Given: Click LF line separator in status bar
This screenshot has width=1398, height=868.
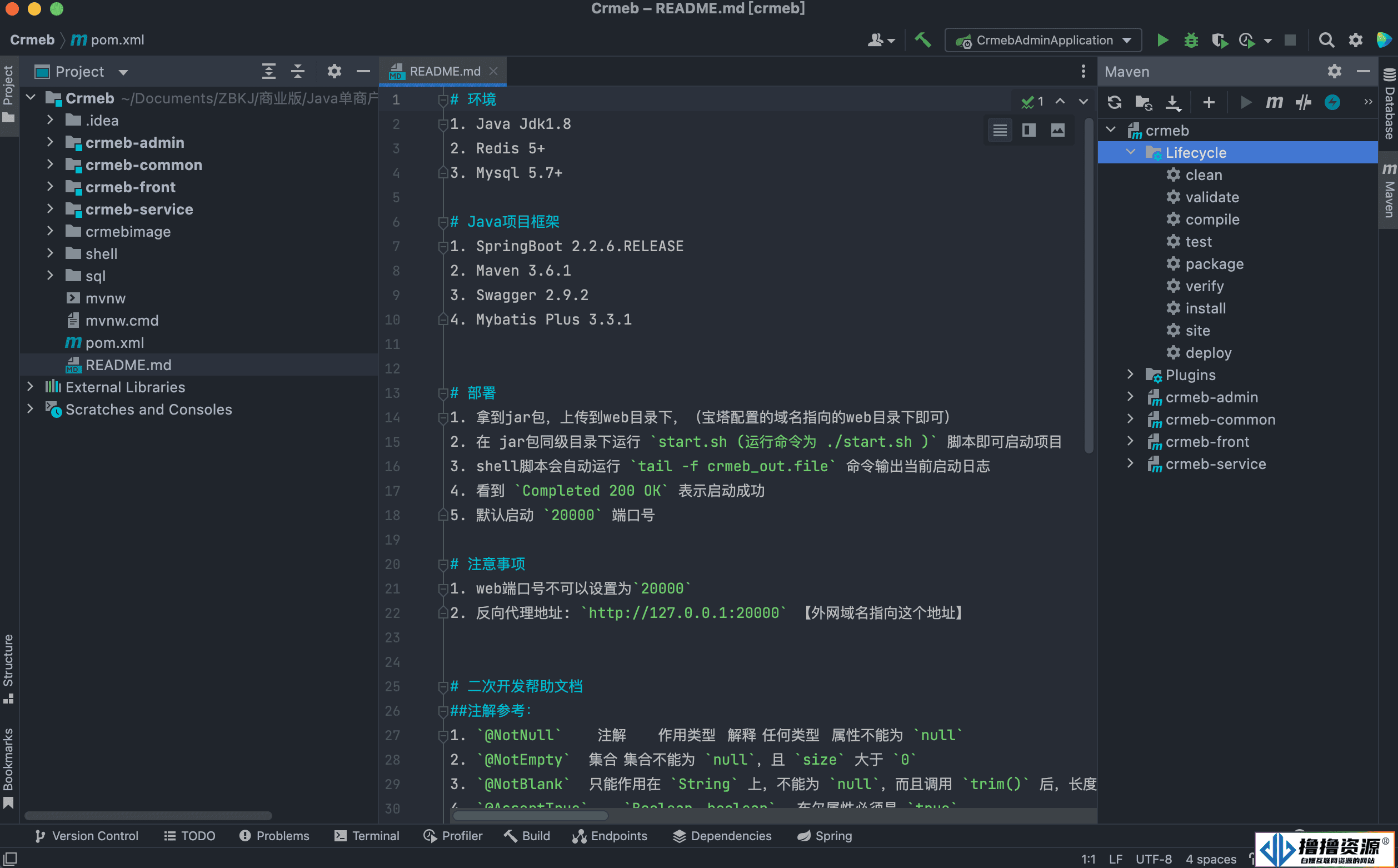Looking at the screenshot, I should click(x=1116, y=859).
